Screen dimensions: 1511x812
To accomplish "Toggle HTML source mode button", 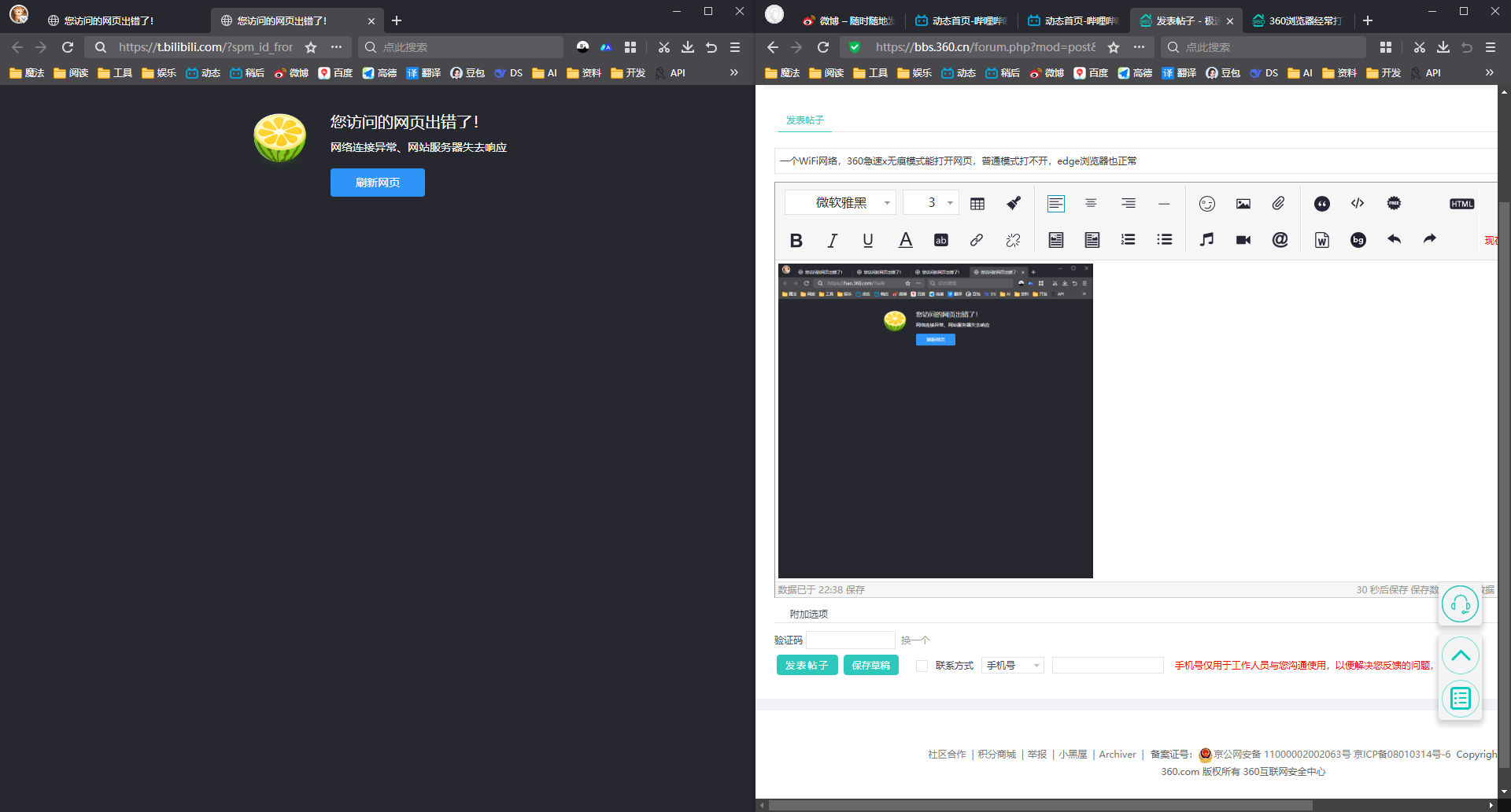I will pyautogui.click(x=1461, y=204).
